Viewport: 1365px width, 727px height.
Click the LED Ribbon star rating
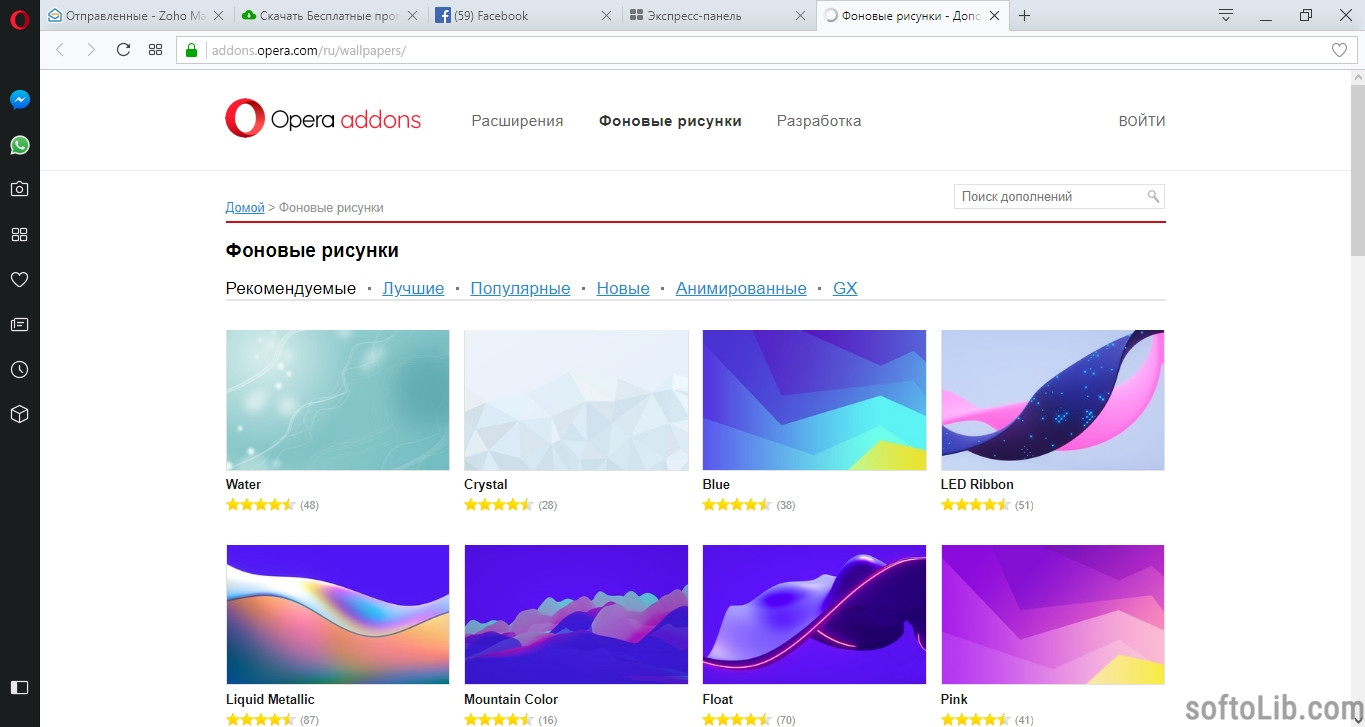pyautogui.click(x=976, y=505)
